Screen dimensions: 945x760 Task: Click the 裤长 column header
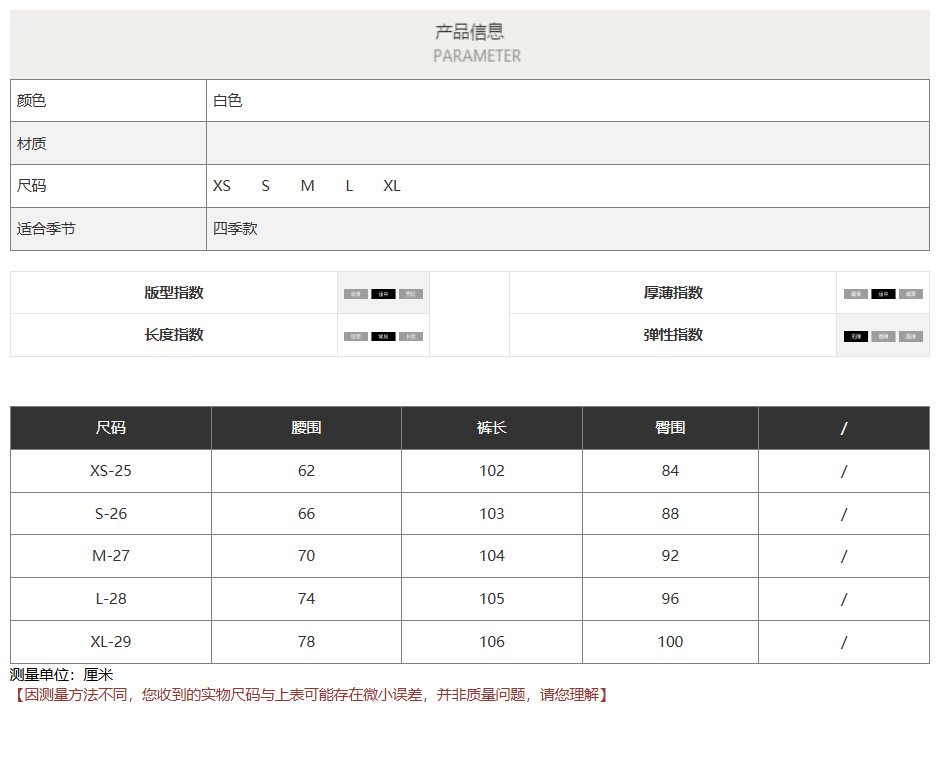coord(492,428)
